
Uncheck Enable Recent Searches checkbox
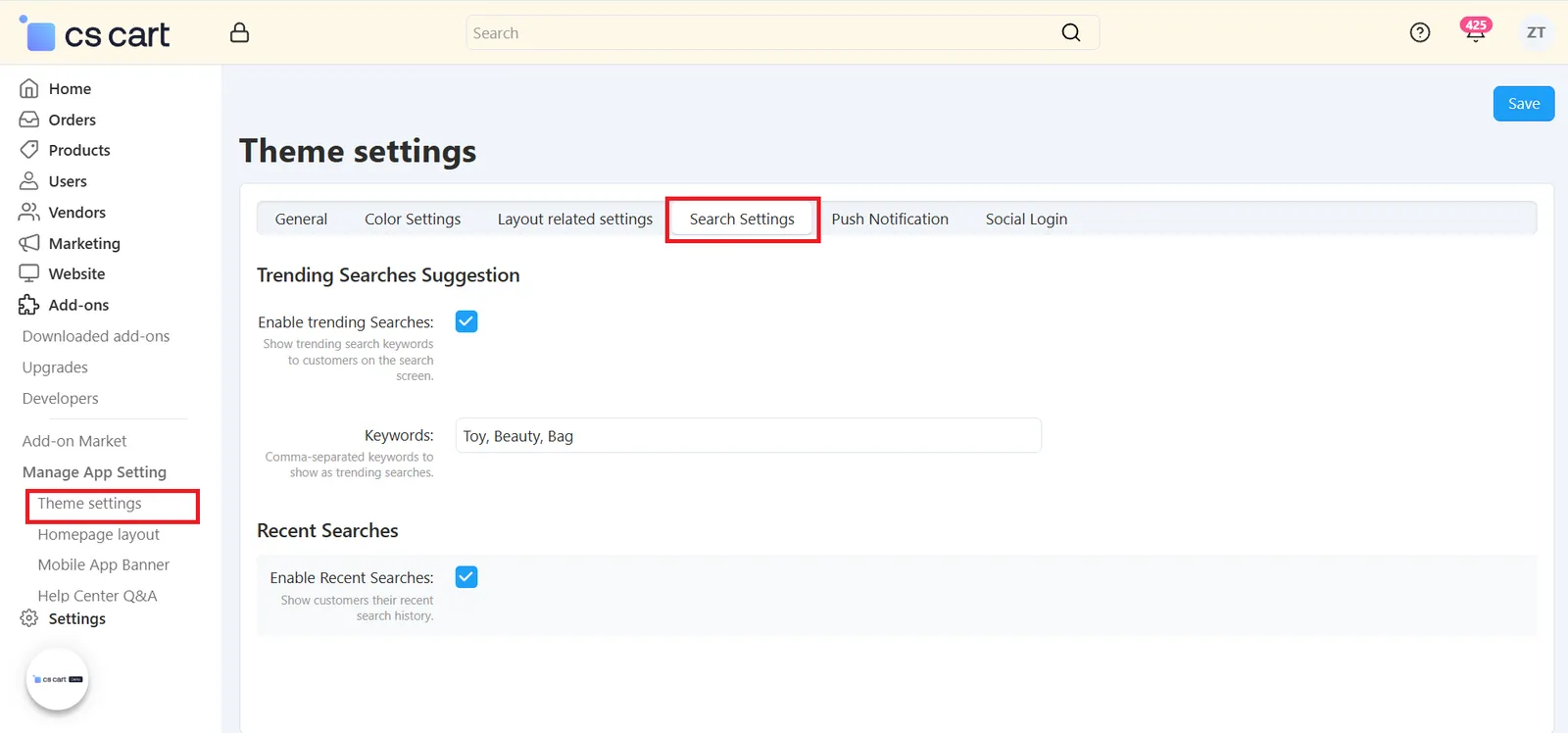tap(466, 577)
